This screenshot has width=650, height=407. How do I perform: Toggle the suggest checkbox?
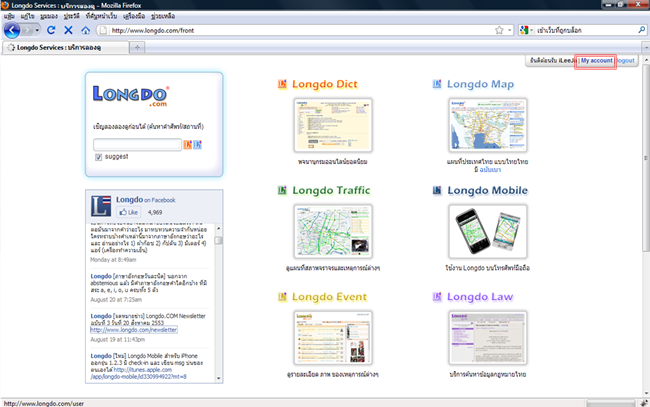click(x=99, y=157)
